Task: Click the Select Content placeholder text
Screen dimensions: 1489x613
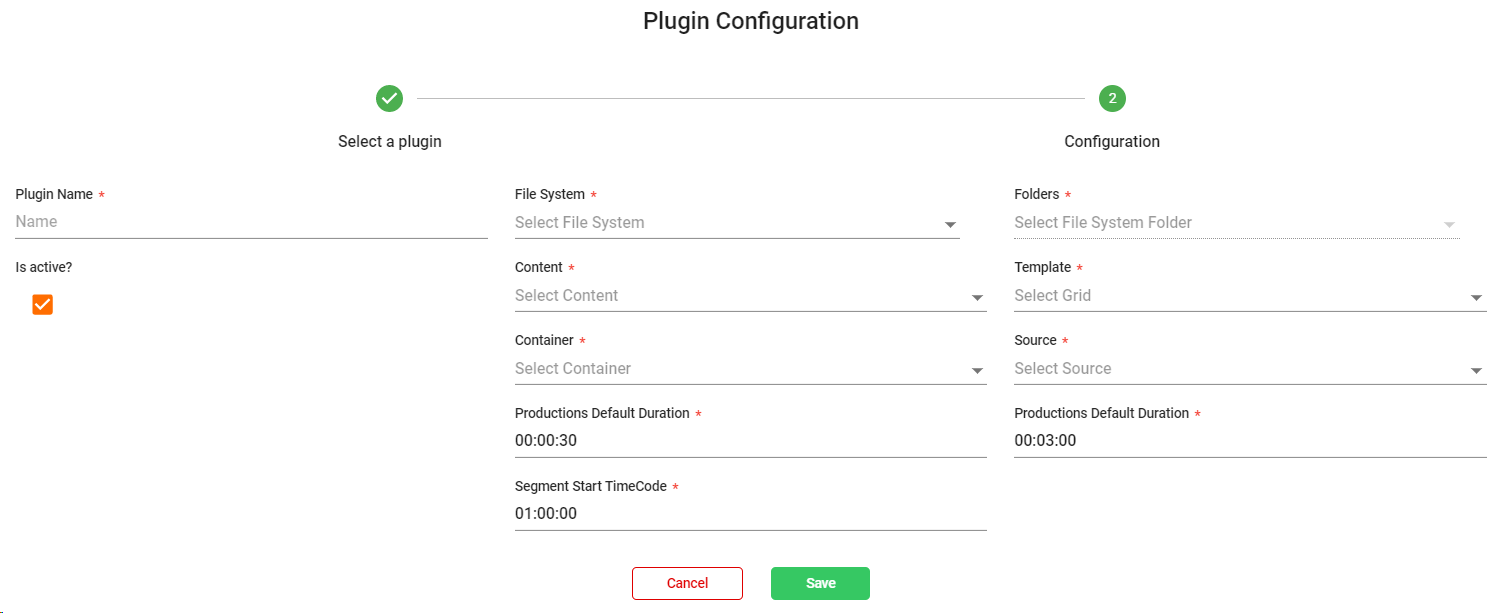Action: coord(566,296)
